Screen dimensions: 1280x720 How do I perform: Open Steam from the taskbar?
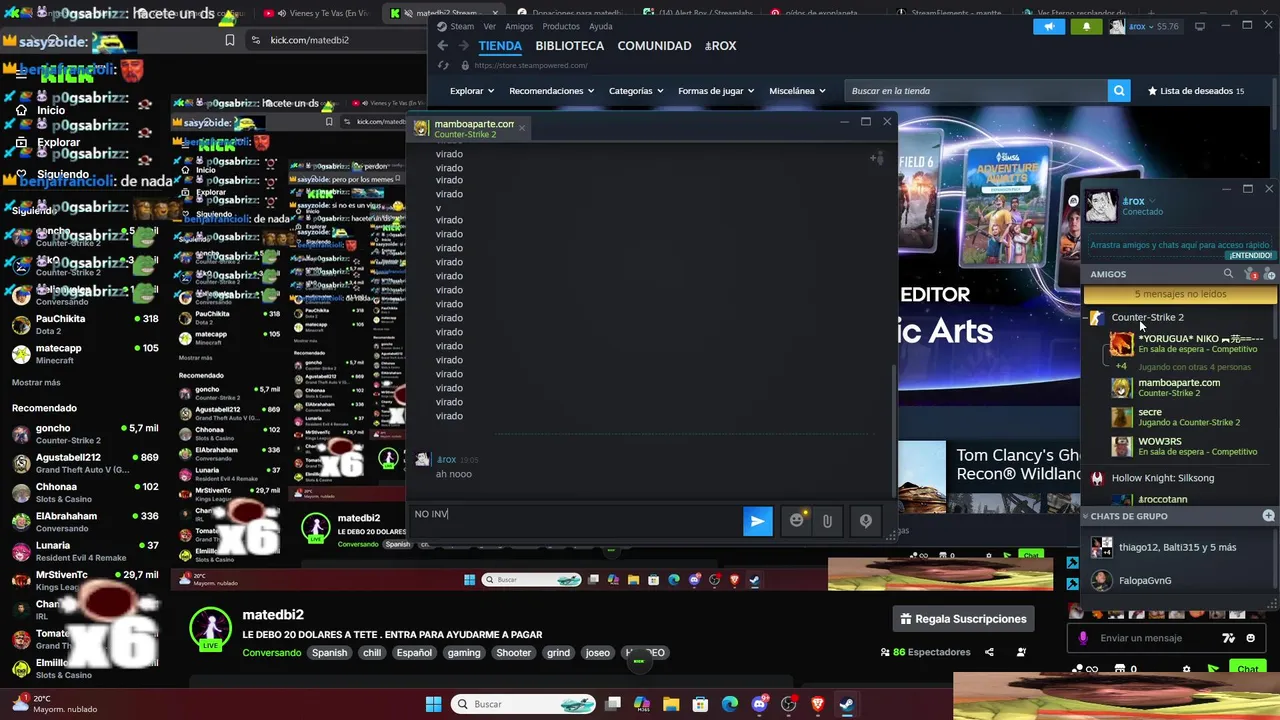(846, 704)
